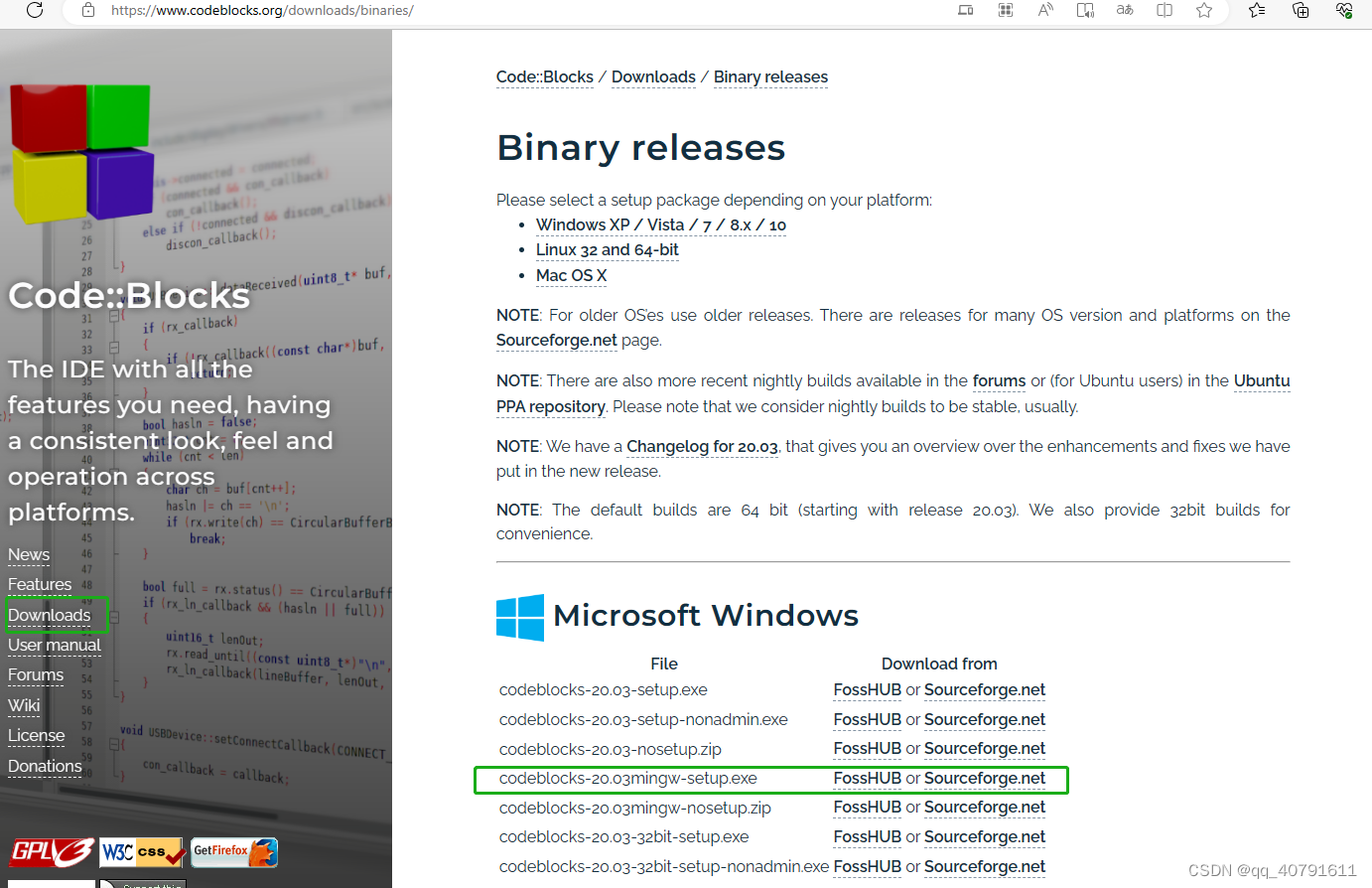Download codeblocks-20.03-setup.exe from FossHUB

[868, 689]
